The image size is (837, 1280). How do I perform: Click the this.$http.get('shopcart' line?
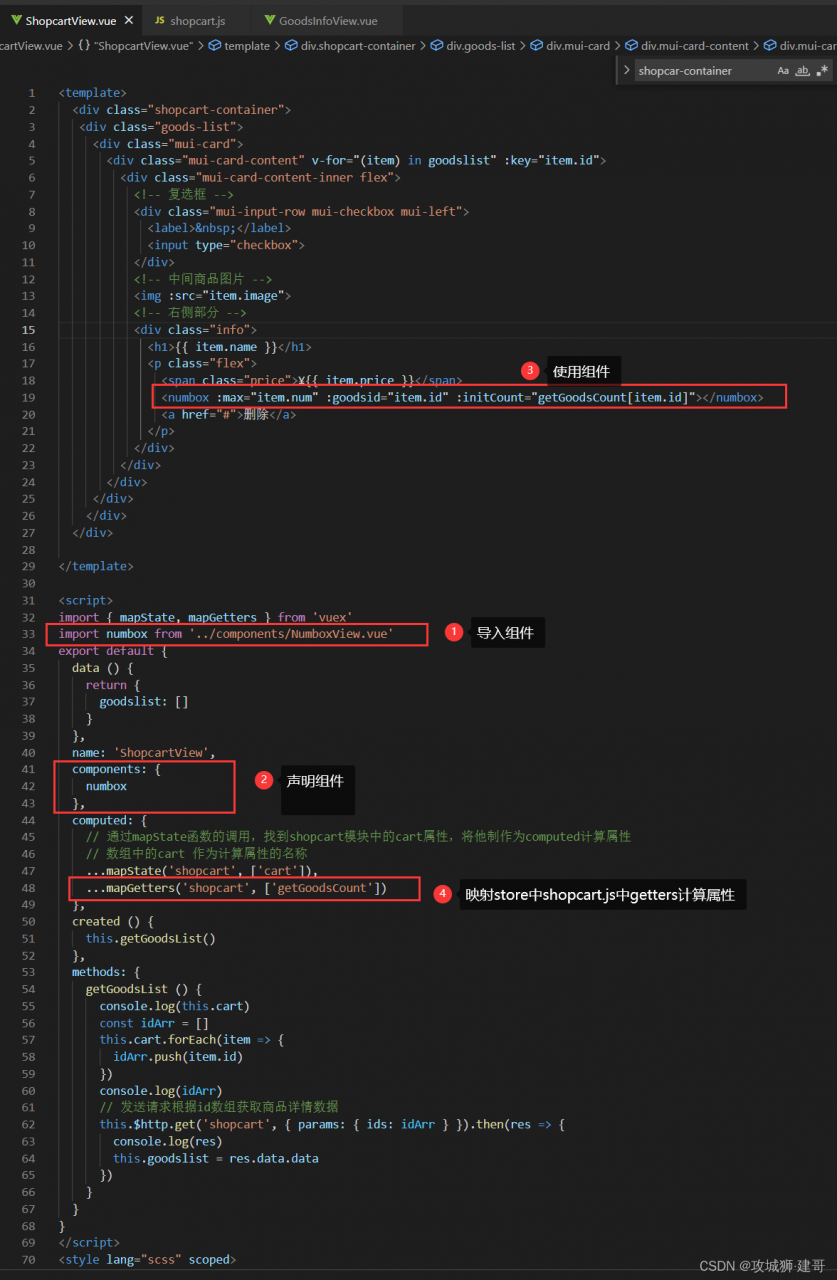tap(332, 1125)
